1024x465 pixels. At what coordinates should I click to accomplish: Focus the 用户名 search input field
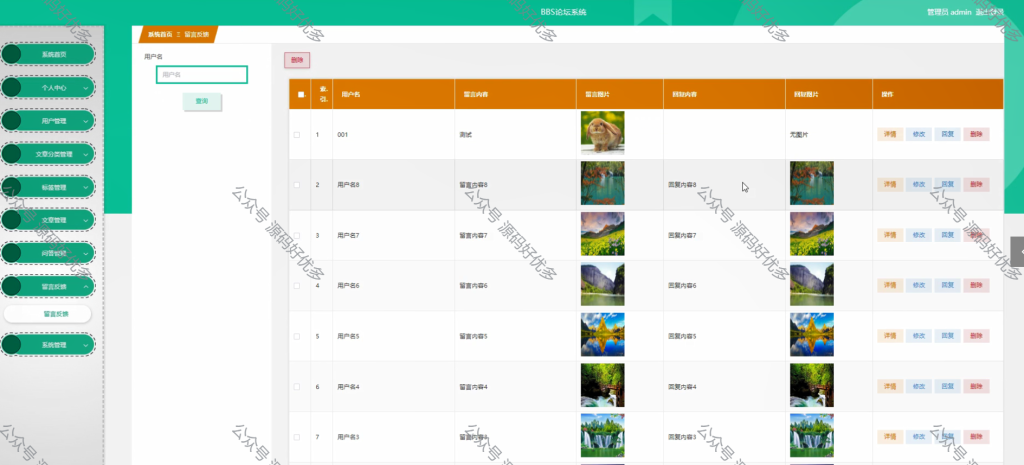(202, 74)
